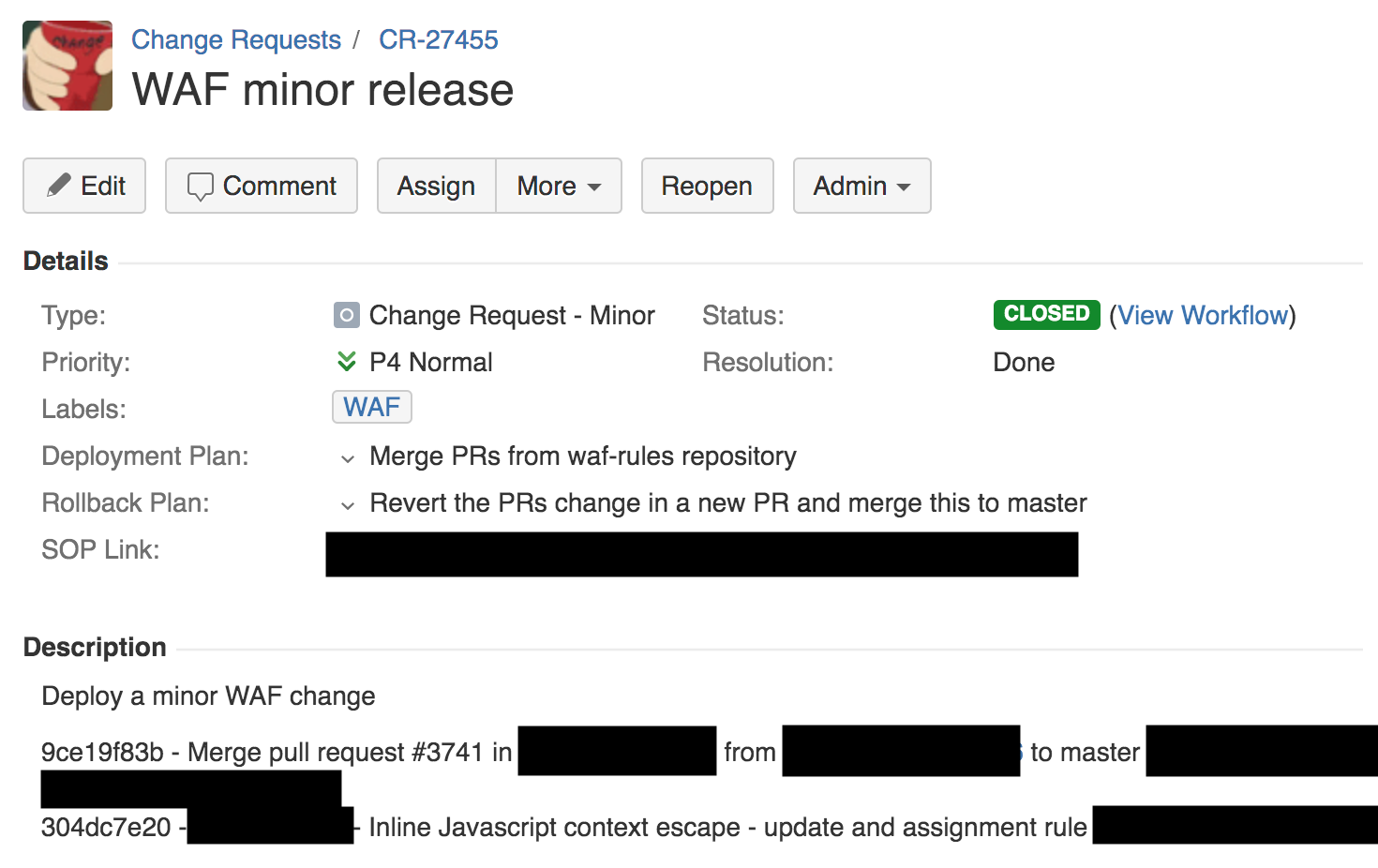This screenshot has height=868, width=1378.
Task: Open the More actions dropdown
Action: pyautogui.click(x=558, y=186)
